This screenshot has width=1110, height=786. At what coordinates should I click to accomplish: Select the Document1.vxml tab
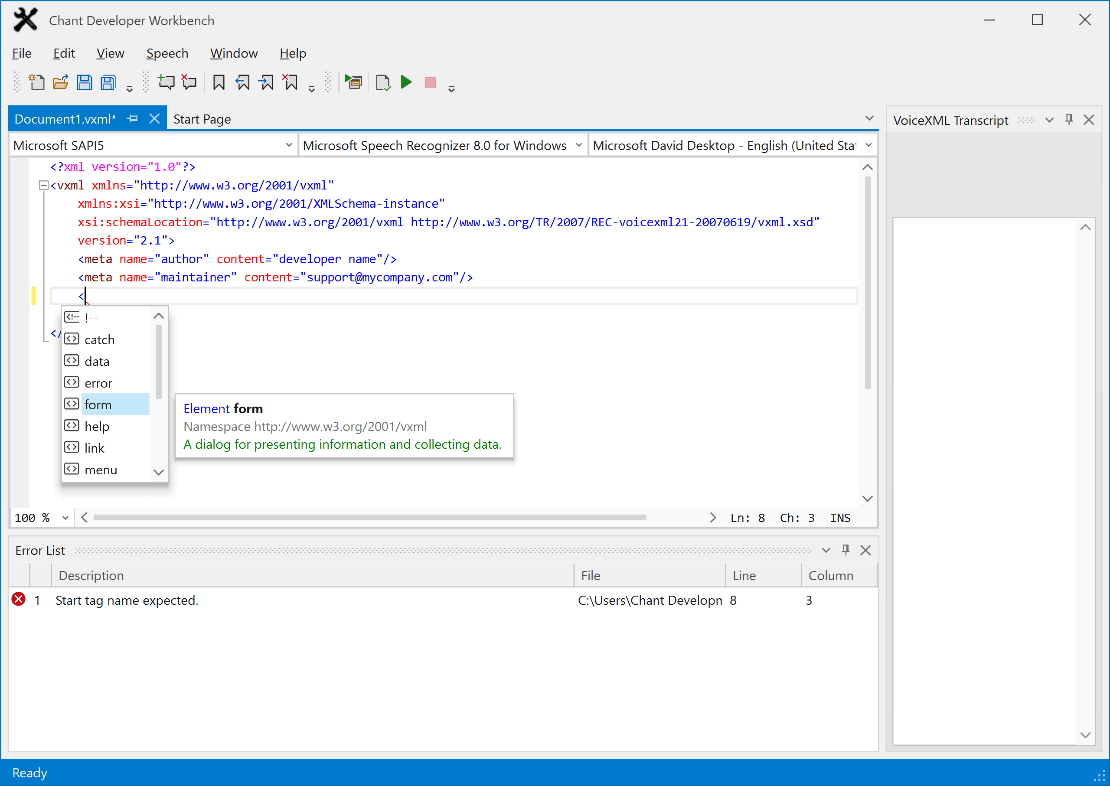pos(64,119)
